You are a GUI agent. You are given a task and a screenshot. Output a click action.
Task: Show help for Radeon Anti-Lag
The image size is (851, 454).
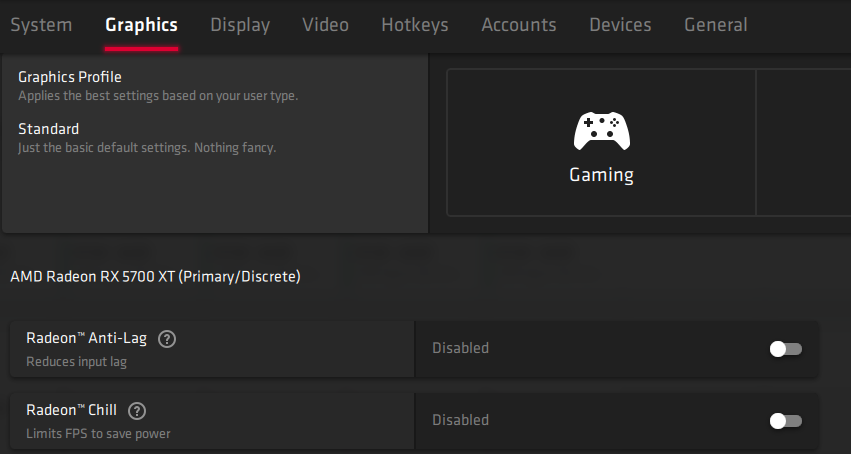click(167, 339)
